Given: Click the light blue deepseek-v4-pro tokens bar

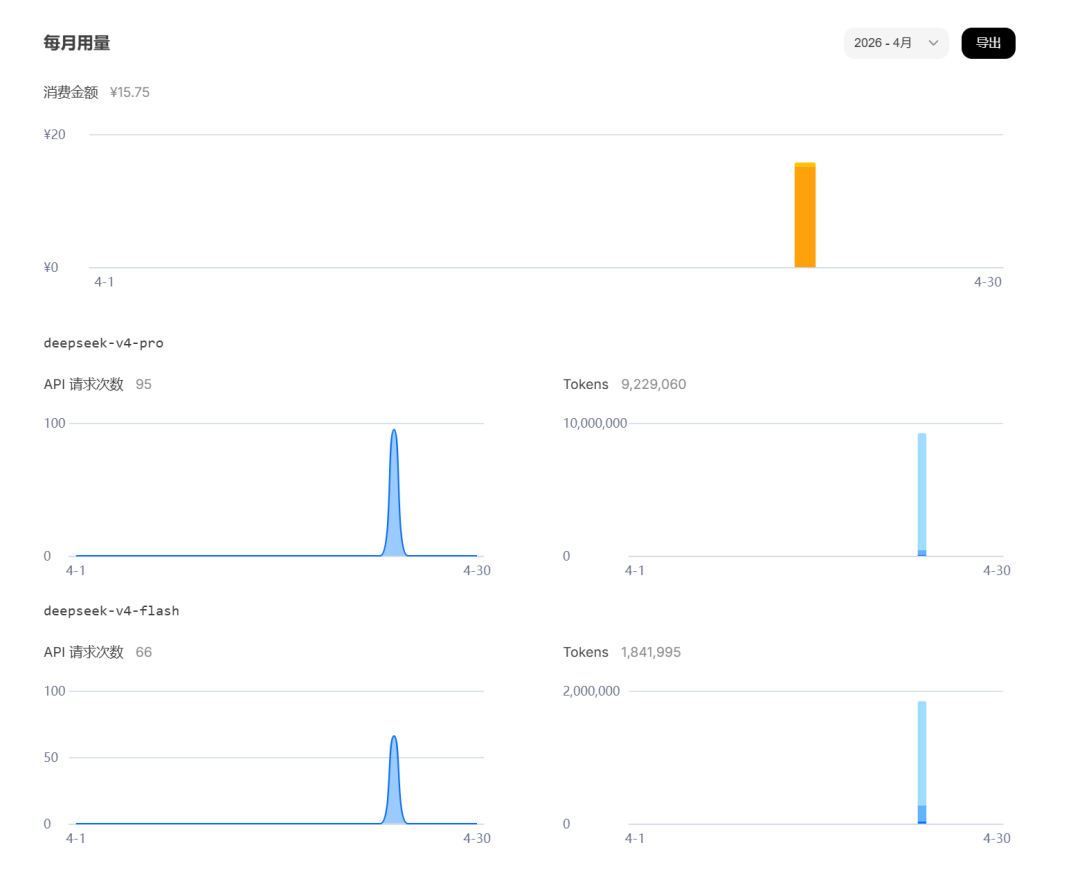Looking at the screenshot, I should [x=922, y=492].
